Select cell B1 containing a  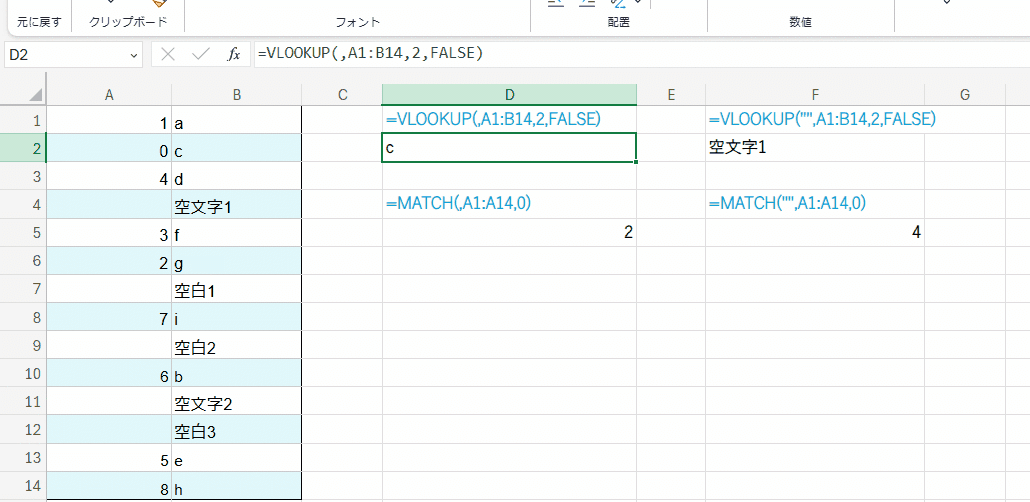pyautogui.click(x=236, y=120)
